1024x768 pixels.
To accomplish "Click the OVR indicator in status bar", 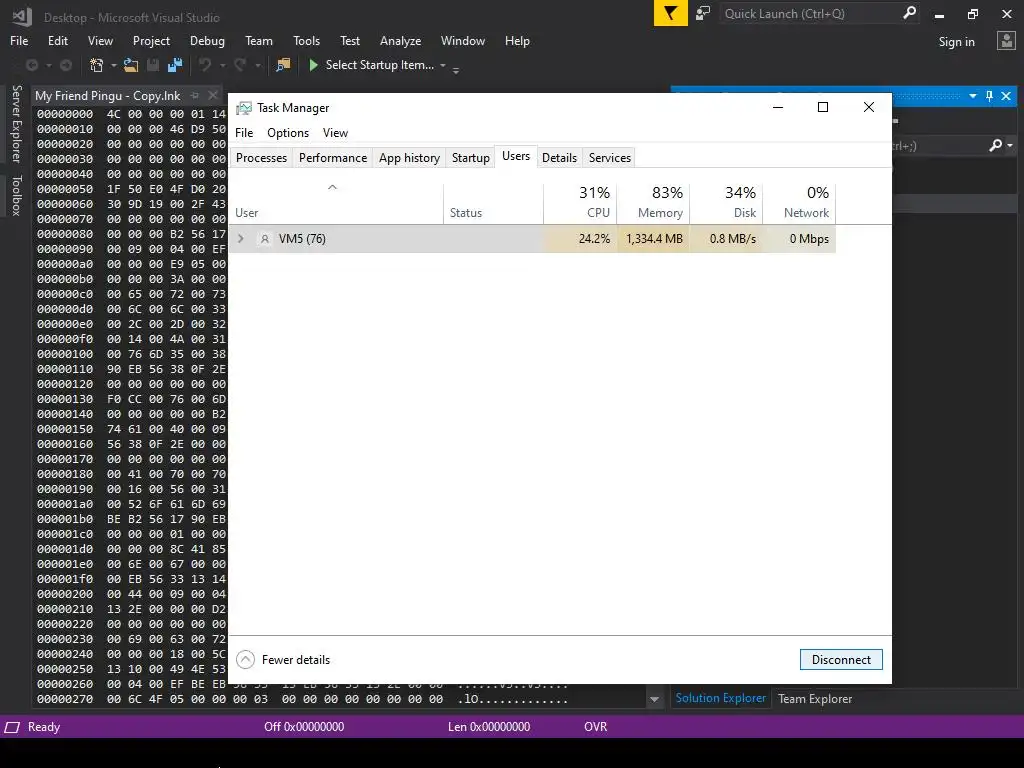I will 596,727.
